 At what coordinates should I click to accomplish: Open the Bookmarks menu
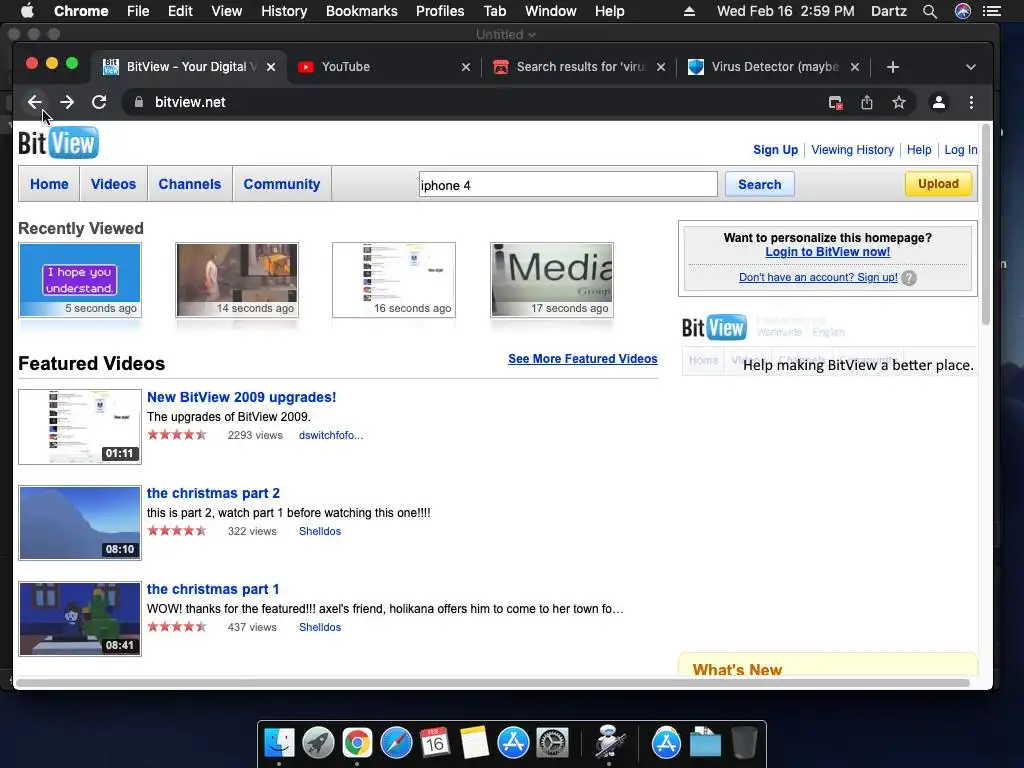coord(361,11)
